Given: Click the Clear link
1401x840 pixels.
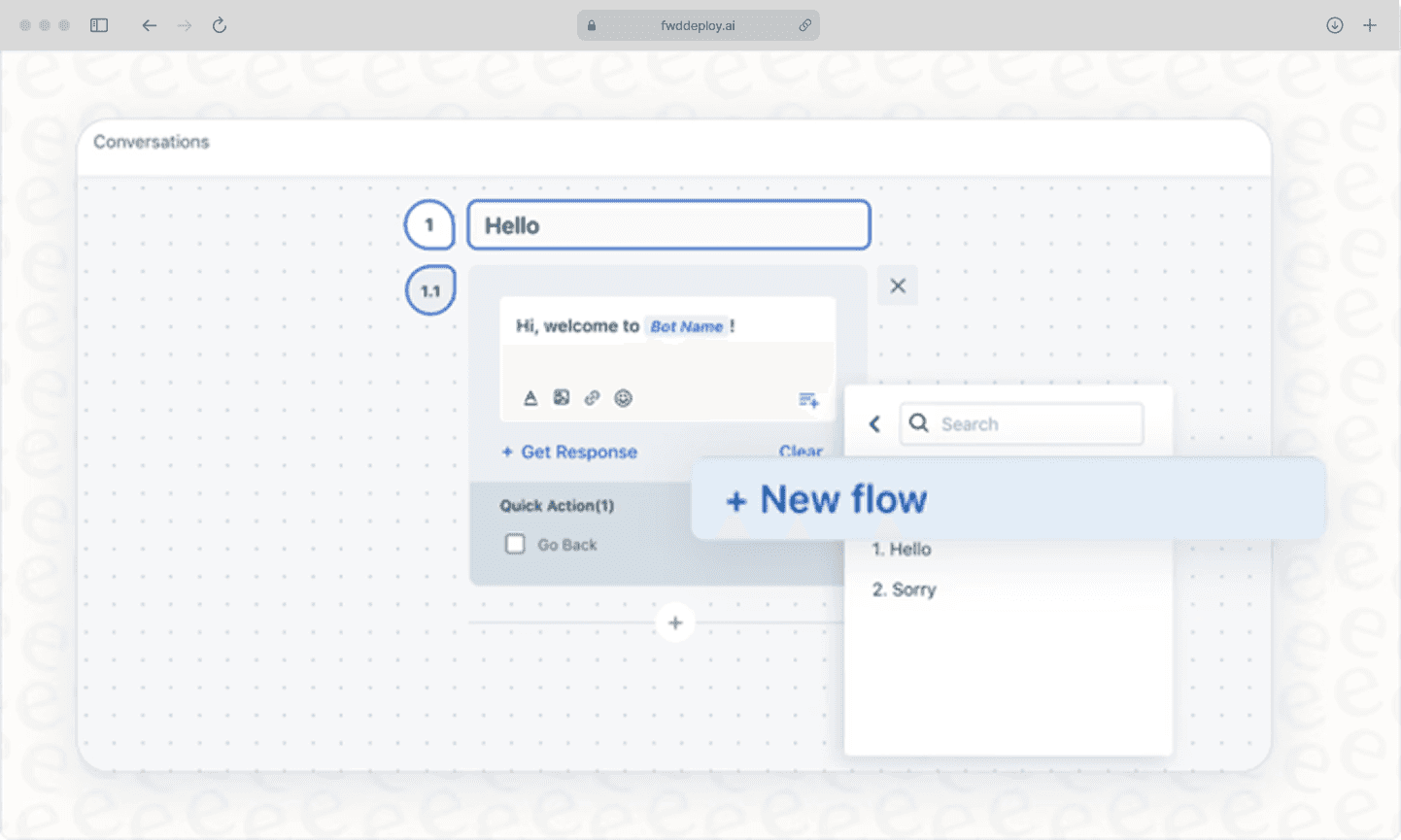Looking at the screenshot, I should tap(801, 451).
